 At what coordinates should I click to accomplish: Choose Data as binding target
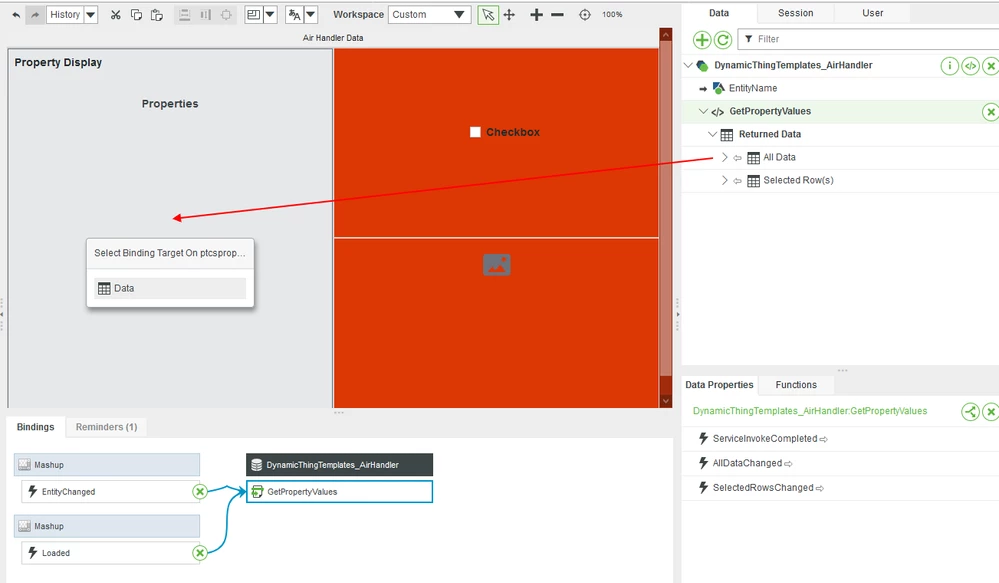coord(170,288)
